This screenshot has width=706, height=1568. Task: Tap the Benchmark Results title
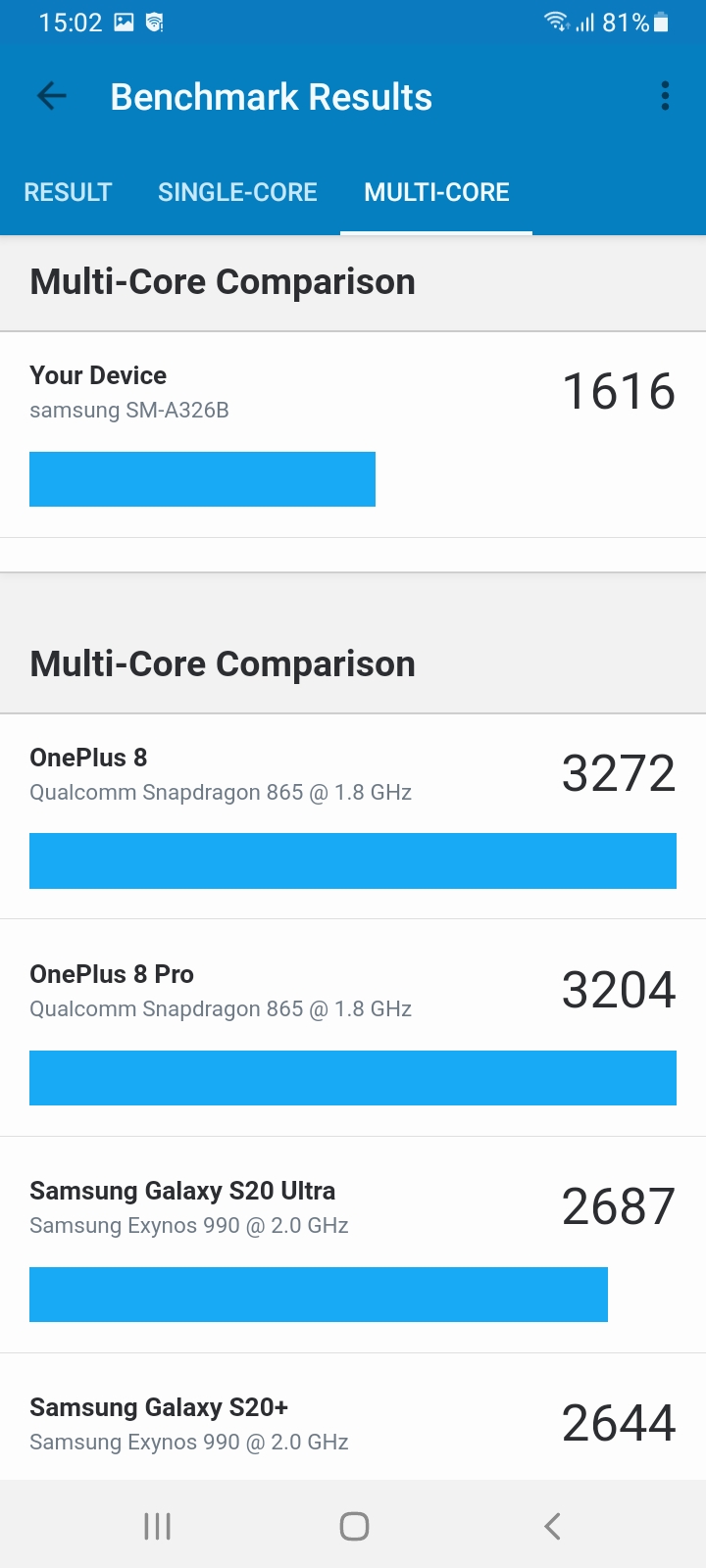tap(272, 97)
